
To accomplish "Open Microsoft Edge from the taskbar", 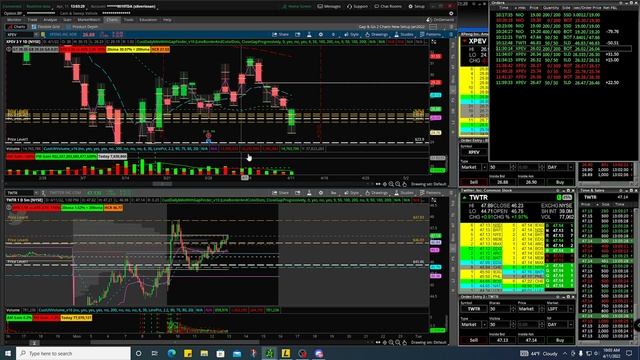I will 172,353.
